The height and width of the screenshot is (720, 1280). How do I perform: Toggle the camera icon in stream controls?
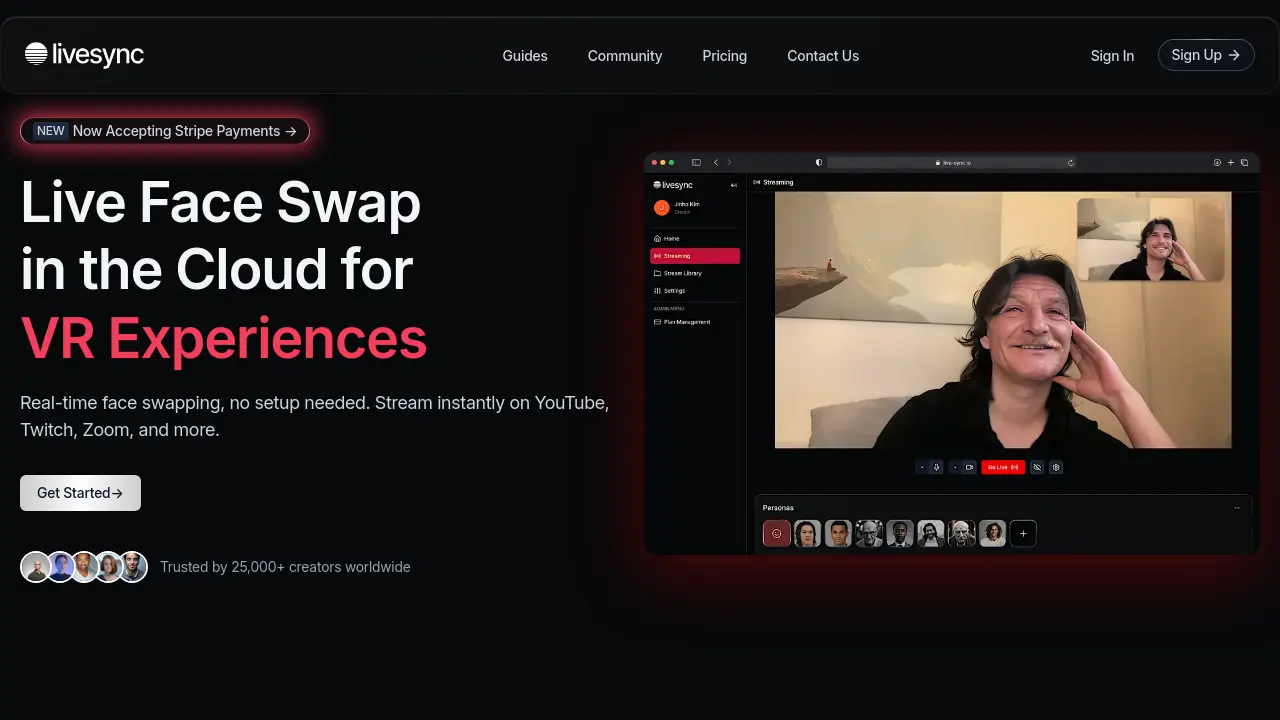969,467
